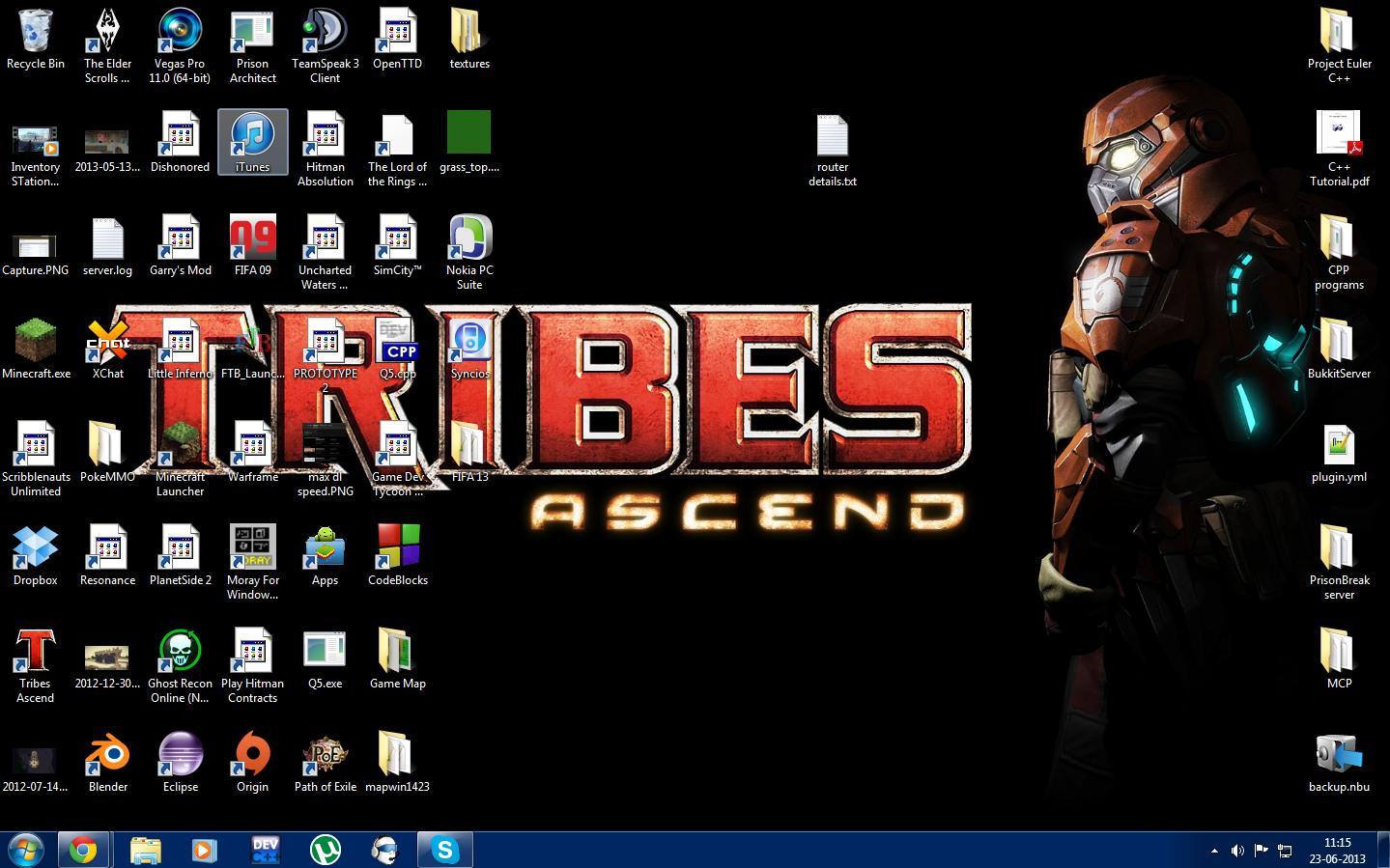Click the Windows Start button
1390x868 pixels.
[x=26, y=851]
